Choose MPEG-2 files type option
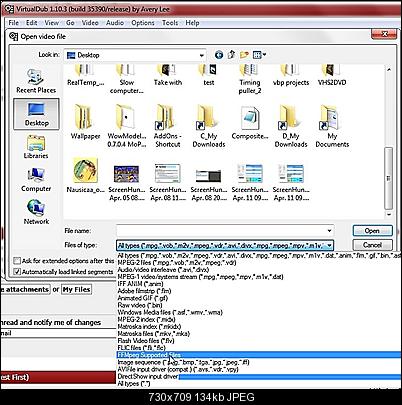The height and width of the screenshot is (405, 402). pyautogui.click(x=258, y=262)
